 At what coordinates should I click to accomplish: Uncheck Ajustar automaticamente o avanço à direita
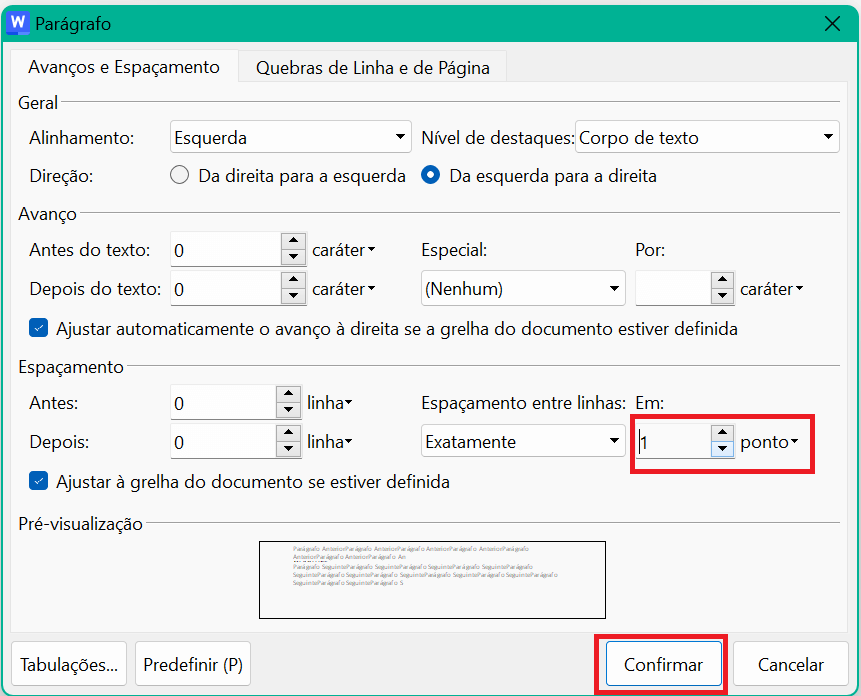[x=38, y=326]
